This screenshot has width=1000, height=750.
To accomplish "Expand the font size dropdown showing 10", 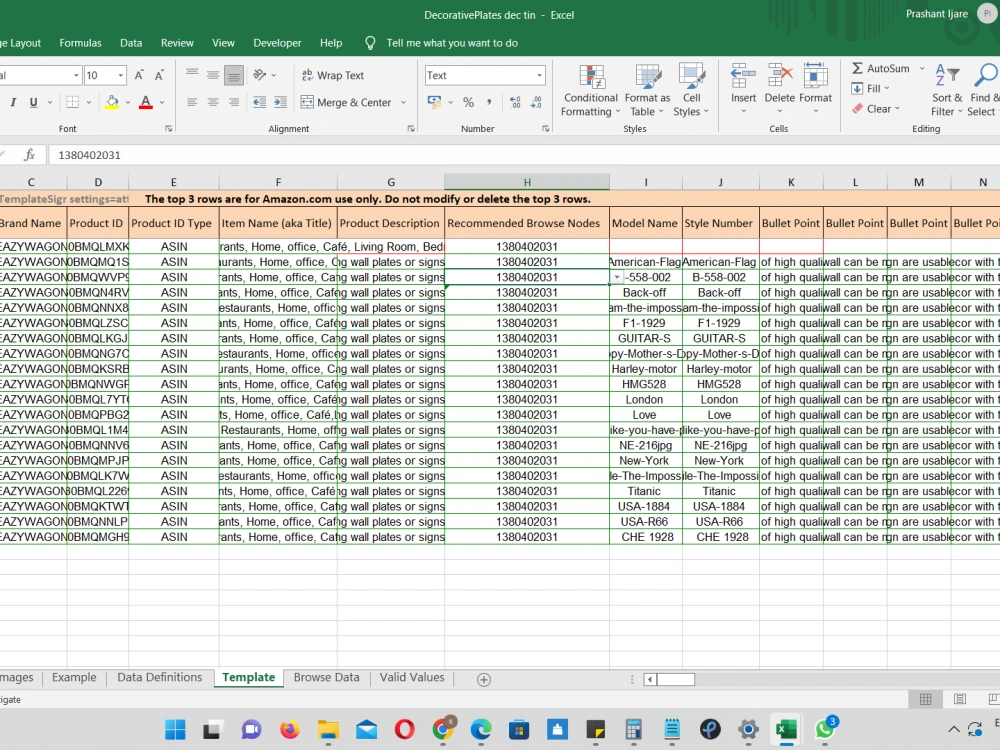I will (x=121, y=75).
